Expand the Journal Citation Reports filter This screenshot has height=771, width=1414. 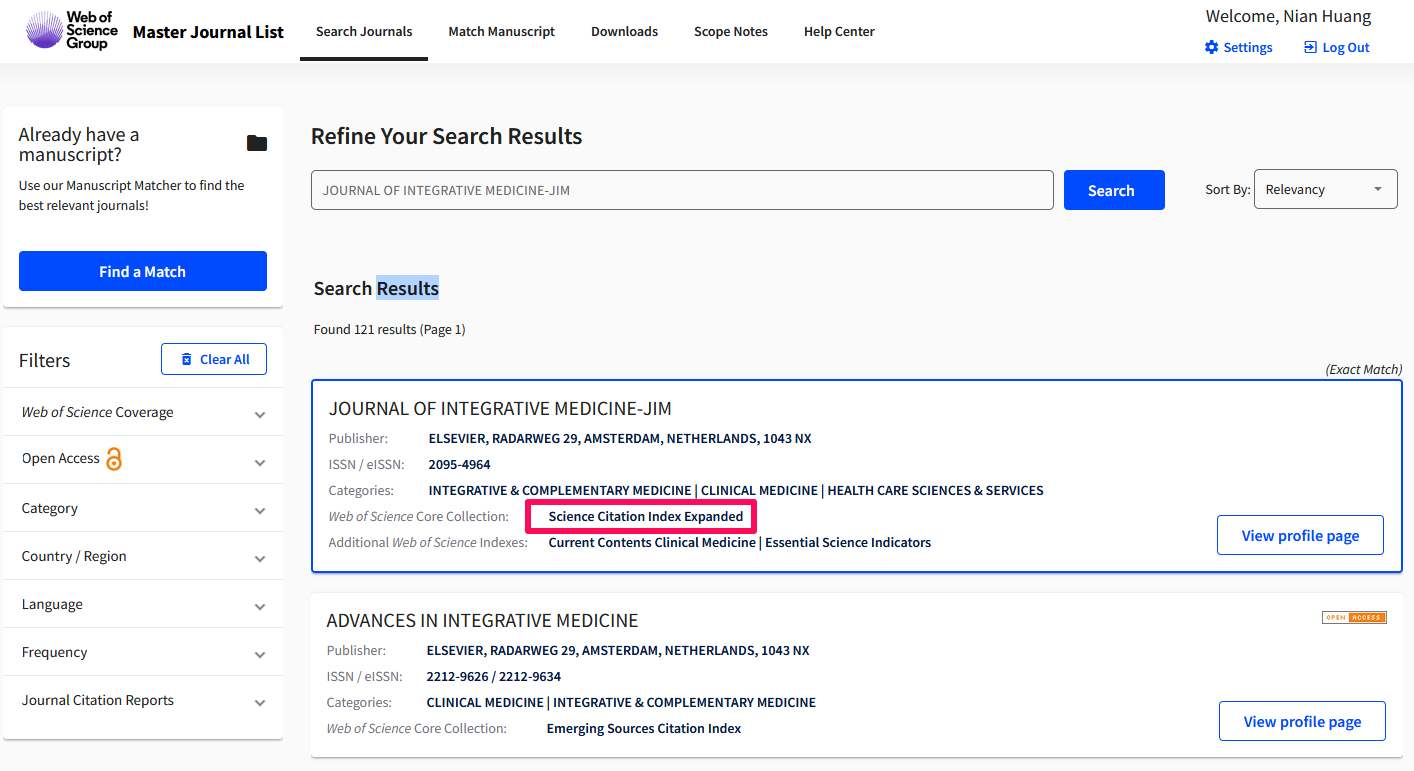coord(260,702)
